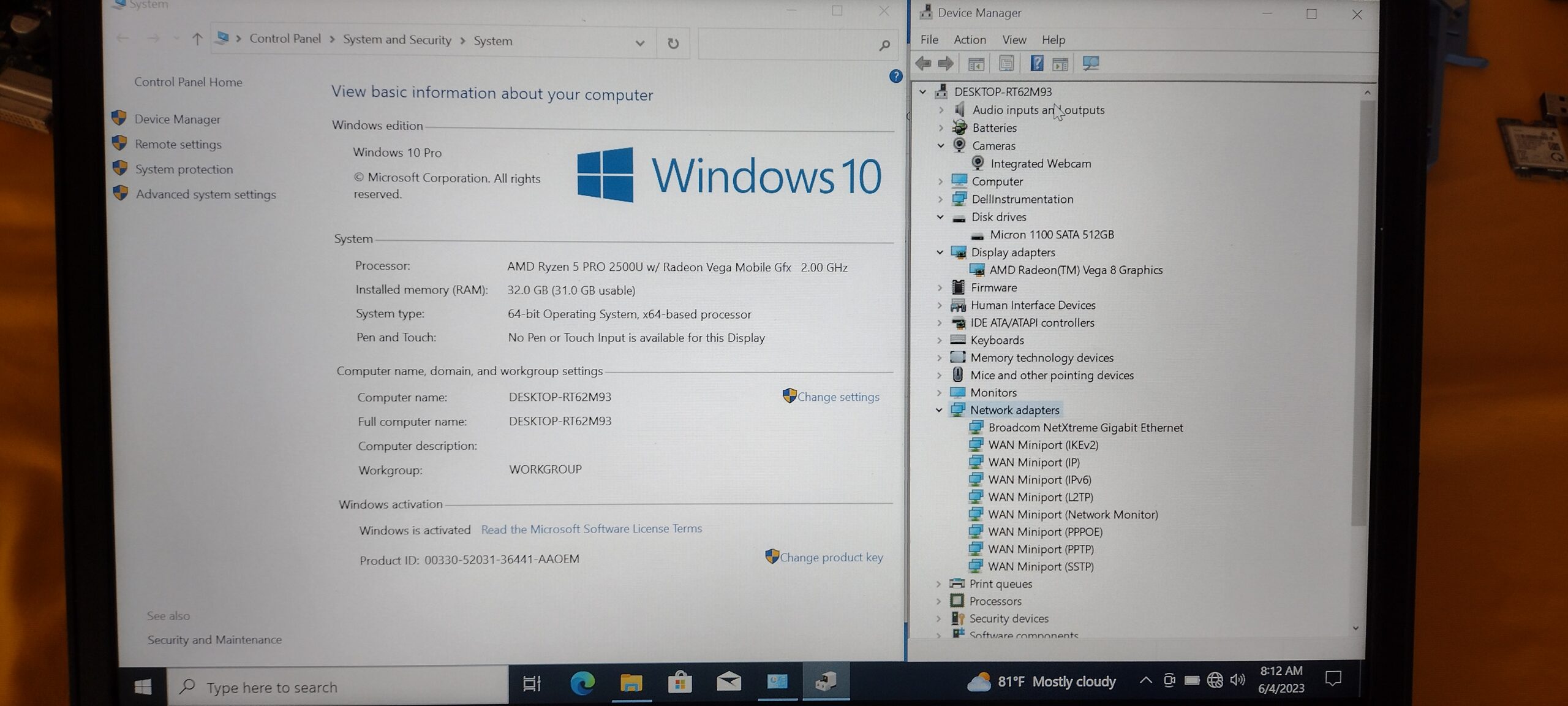
Task: Click the Device Manager vertical scrollbar
Action: pos(1359,313)
